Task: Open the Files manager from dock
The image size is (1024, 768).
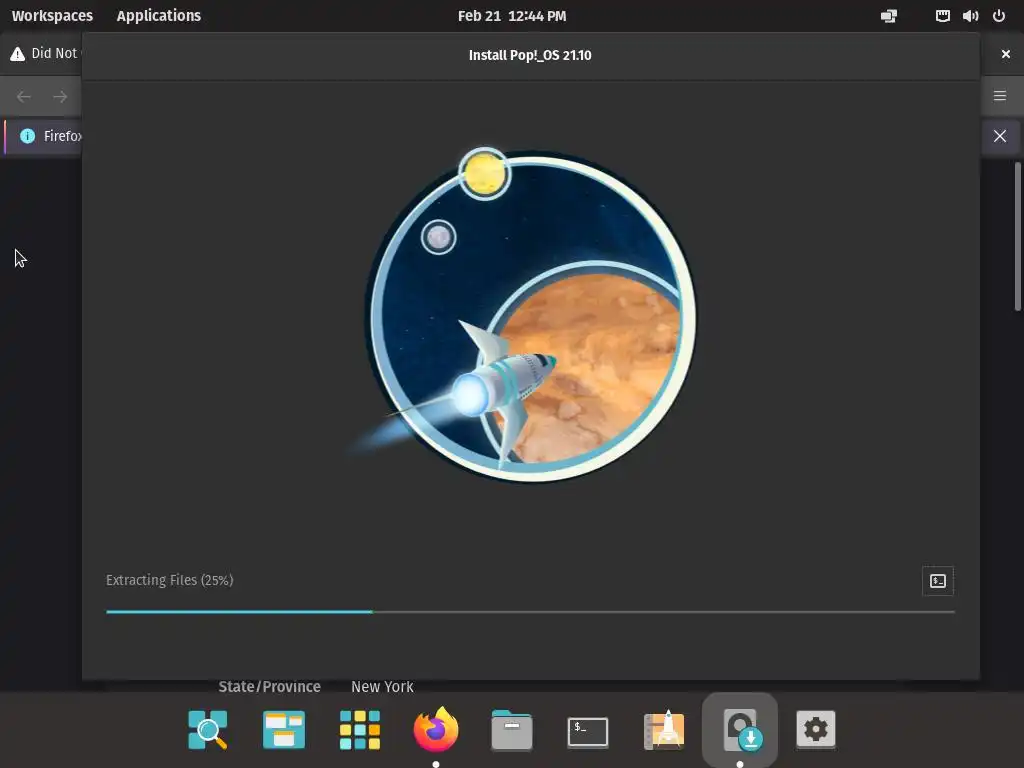Action: [511, 729]
